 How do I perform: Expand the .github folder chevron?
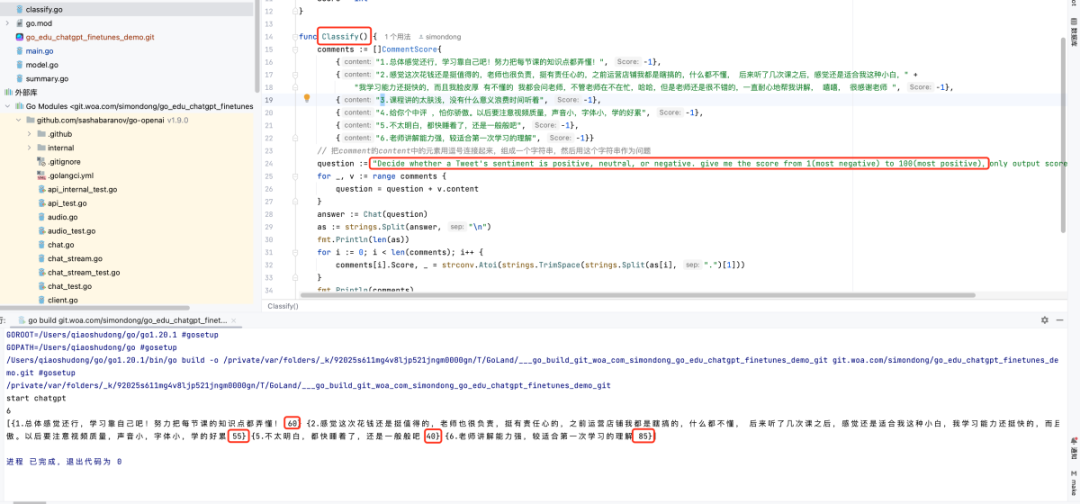29,134
